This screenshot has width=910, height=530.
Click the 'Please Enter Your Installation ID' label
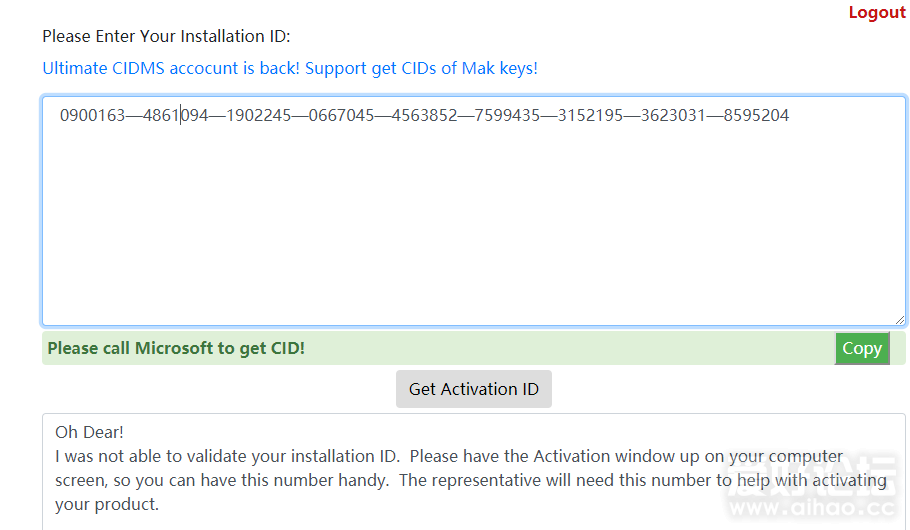click(166, 36)
